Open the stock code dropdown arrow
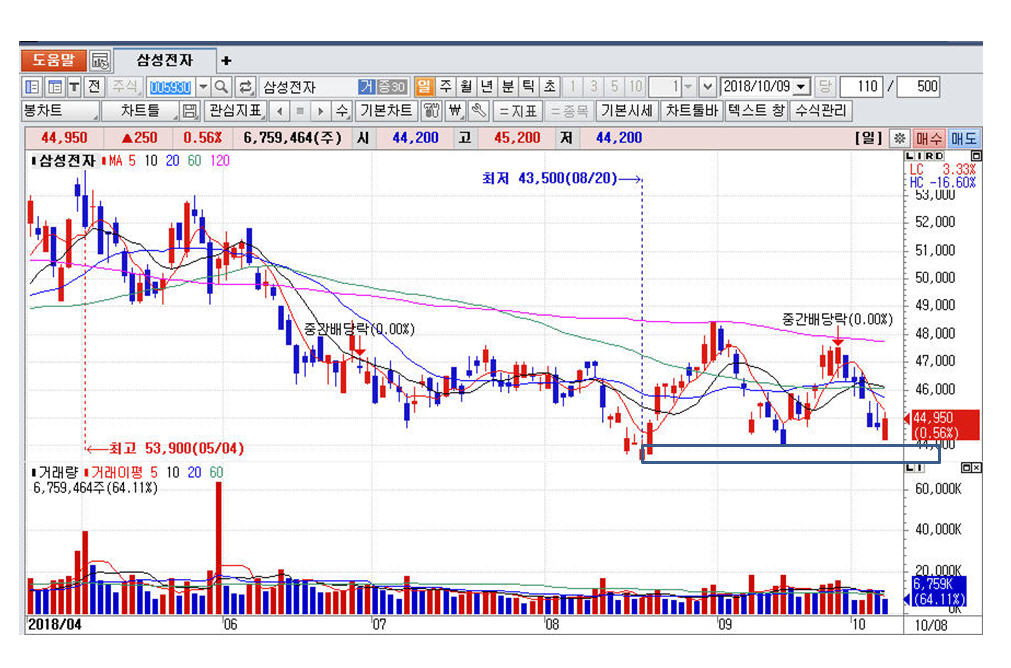 click(x=203, y=87)
